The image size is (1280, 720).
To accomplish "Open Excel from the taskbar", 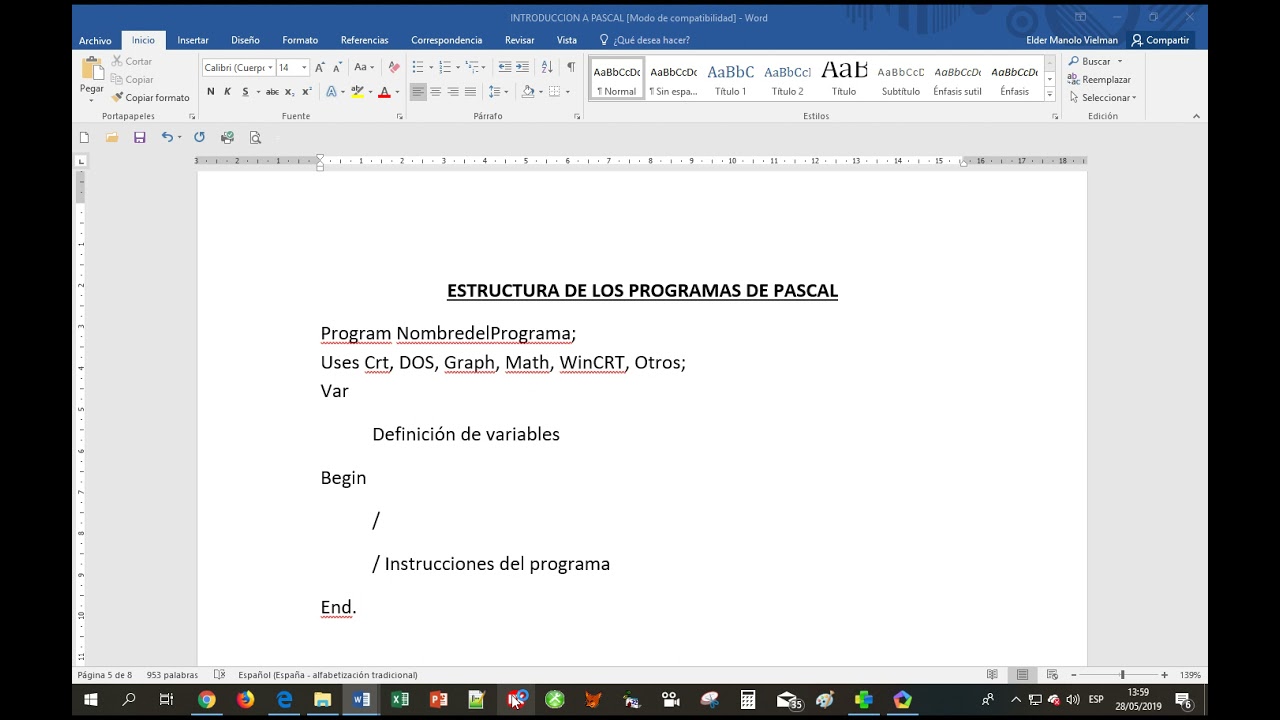I will pyautogui.click(x=400, y=700).
